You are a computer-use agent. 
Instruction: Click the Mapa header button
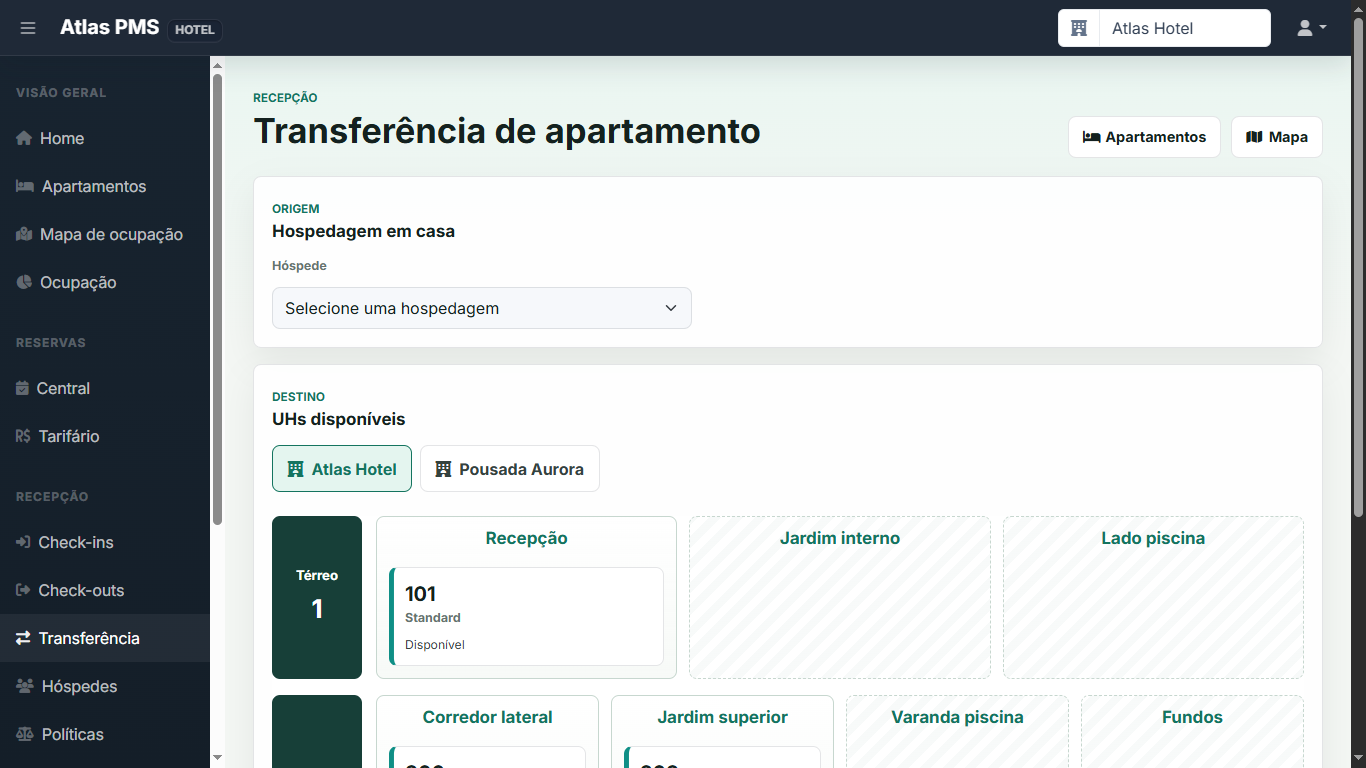1277,137
